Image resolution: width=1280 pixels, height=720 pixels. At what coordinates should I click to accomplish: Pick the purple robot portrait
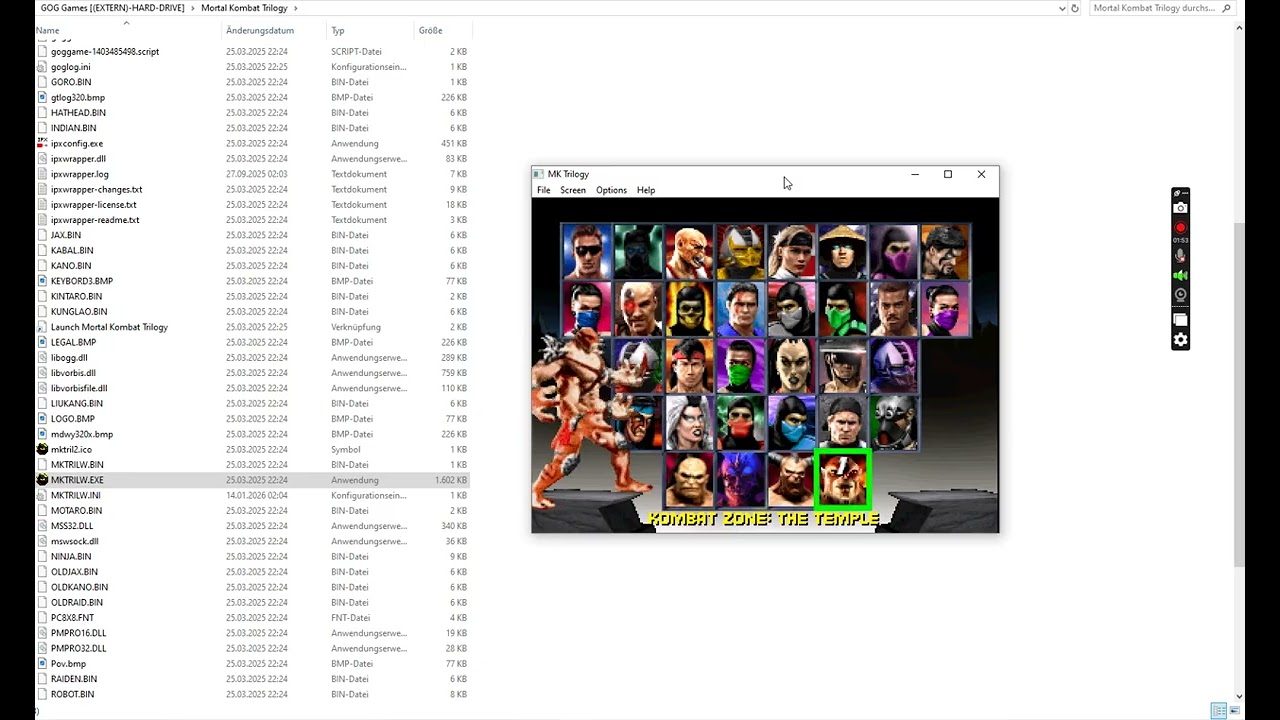[894, 365]
